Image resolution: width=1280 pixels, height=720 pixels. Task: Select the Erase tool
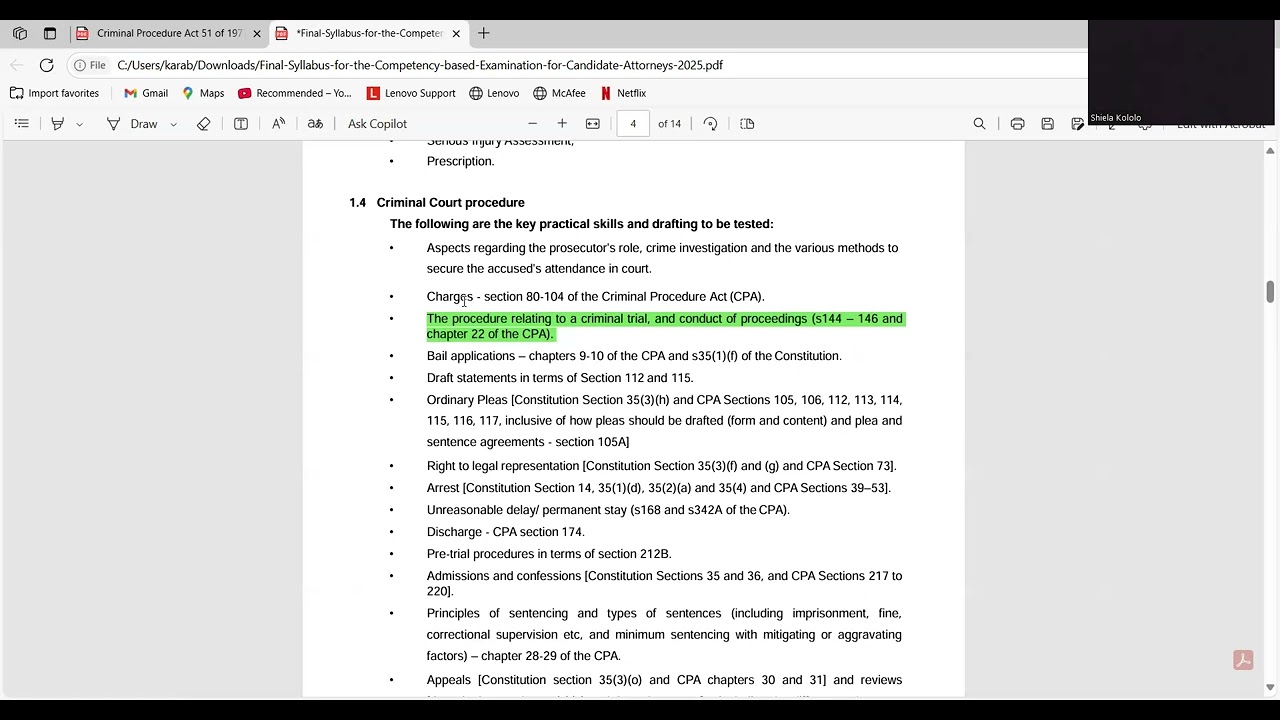coord(204,124)
